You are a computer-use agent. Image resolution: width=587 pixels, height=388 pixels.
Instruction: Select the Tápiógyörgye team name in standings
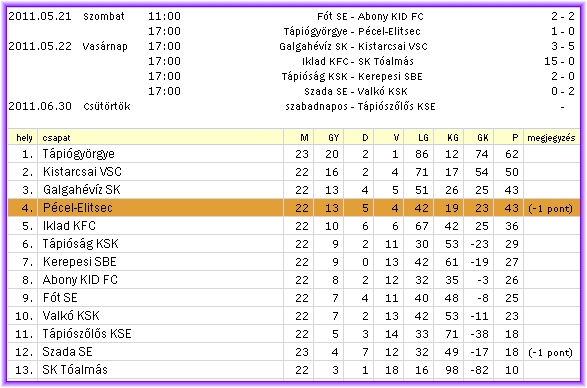[79, 154]
